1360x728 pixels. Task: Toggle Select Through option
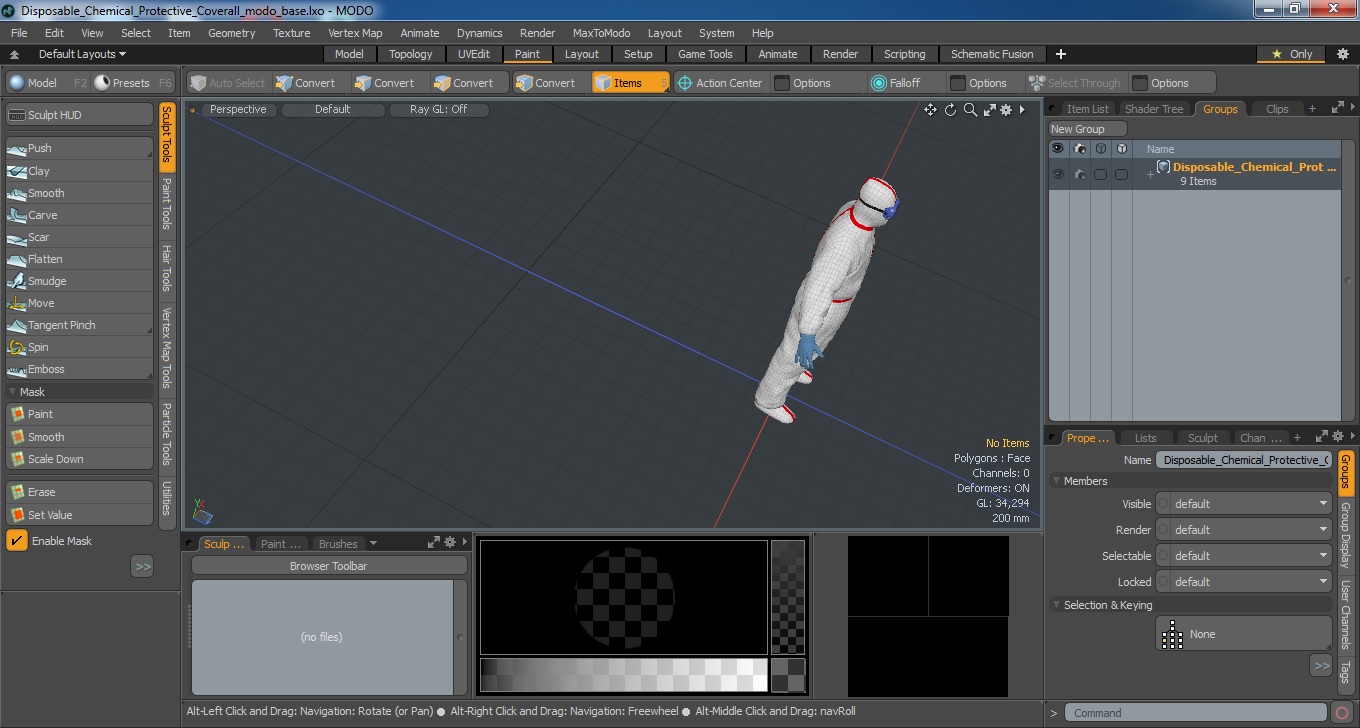(x=1075, y=83)
